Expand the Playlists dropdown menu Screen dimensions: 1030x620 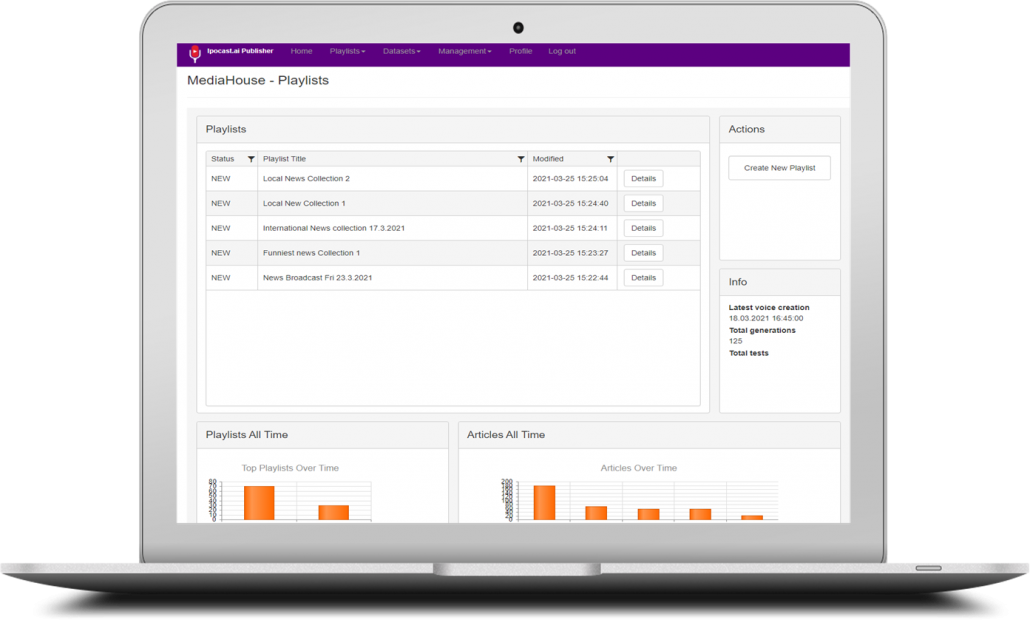347,51
